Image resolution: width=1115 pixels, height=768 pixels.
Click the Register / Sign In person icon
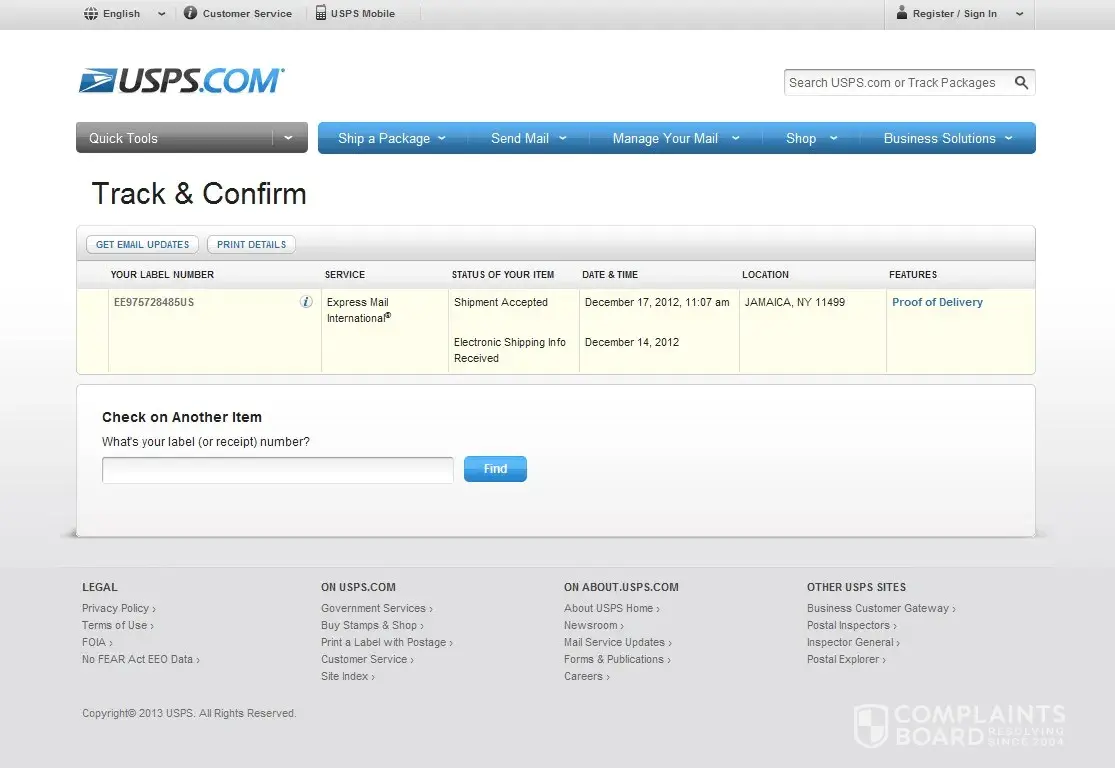(902, 13)
